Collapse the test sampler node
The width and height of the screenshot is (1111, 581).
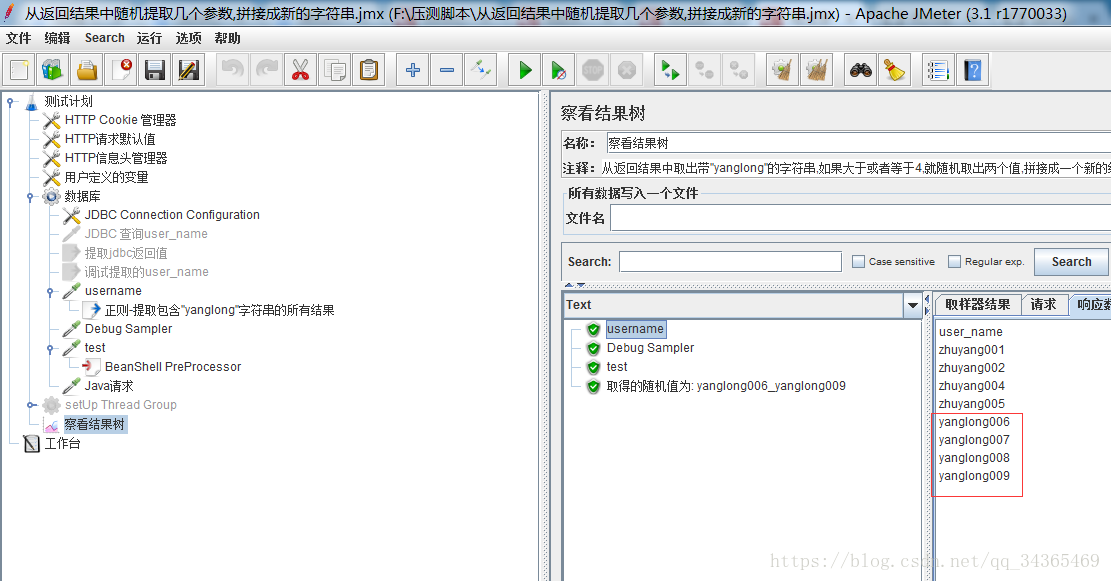(50, 349)
